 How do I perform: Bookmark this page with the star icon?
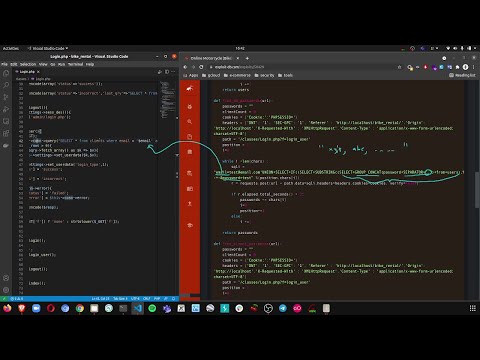(400, 67)
